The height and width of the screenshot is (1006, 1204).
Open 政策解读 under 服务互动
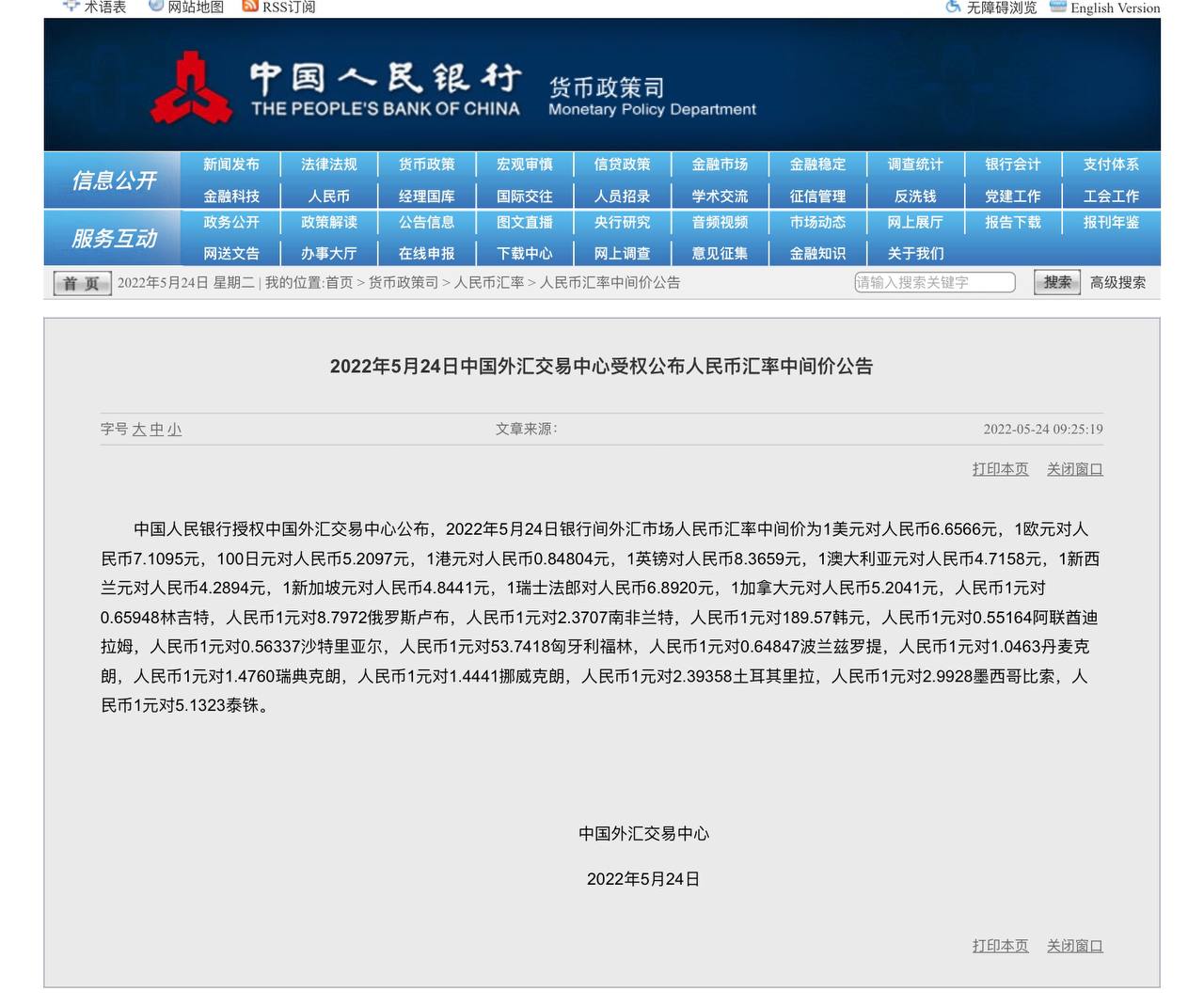point(328,223)
